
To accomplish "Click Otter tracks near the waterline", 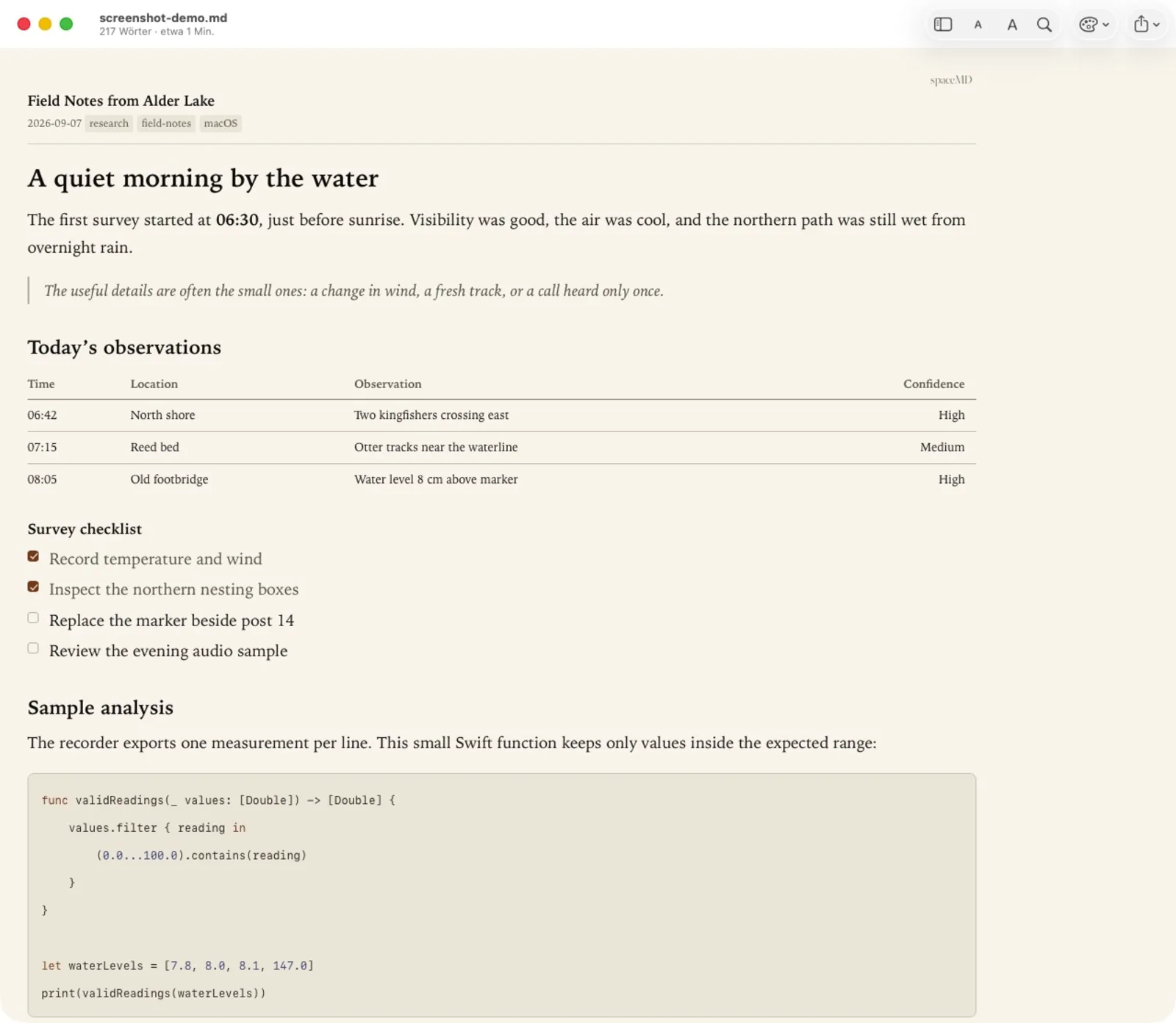I will pos(436,447).
